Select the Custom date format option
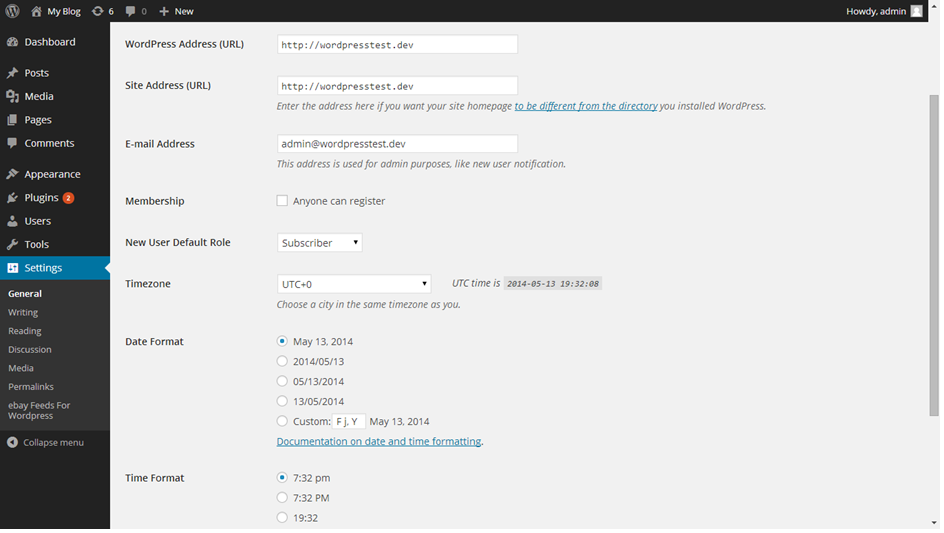The height and width of the screenshot is (533, 944). [x=282, y=421]
